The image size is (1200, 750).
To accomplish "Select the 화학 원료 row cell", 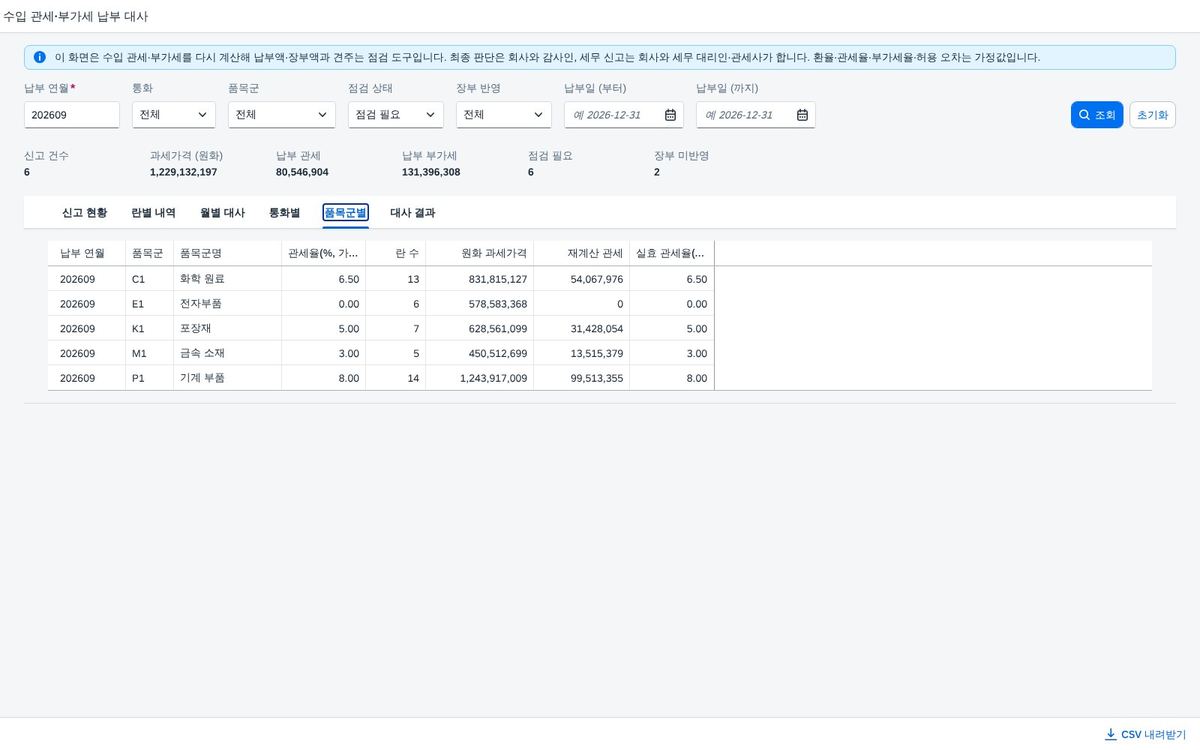I will [x=227, y=279].
